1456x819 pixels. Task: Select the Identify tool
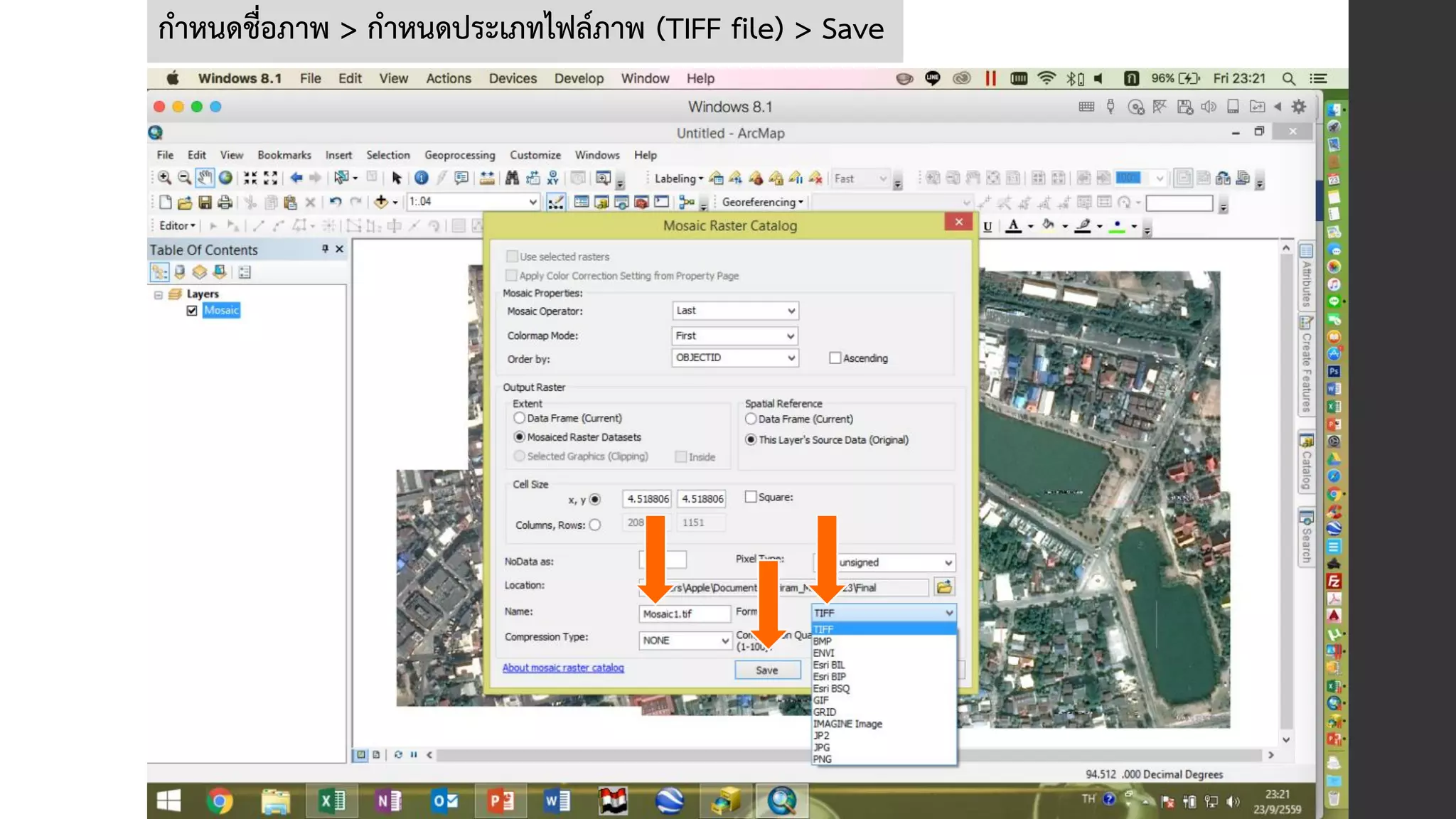(422, 178)
